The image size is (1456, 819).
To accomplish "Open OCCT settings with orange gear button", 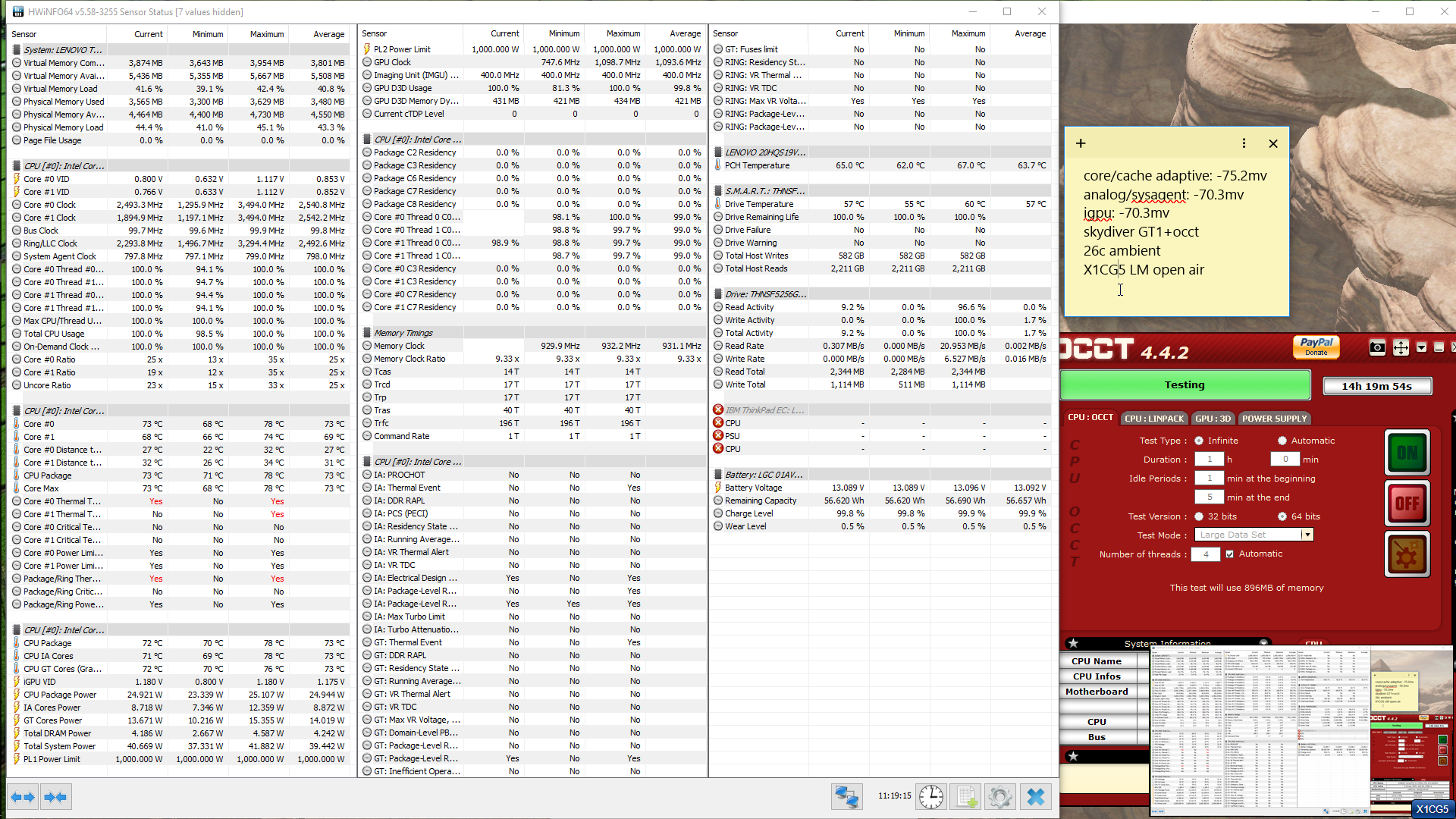I will [1407, 555].
